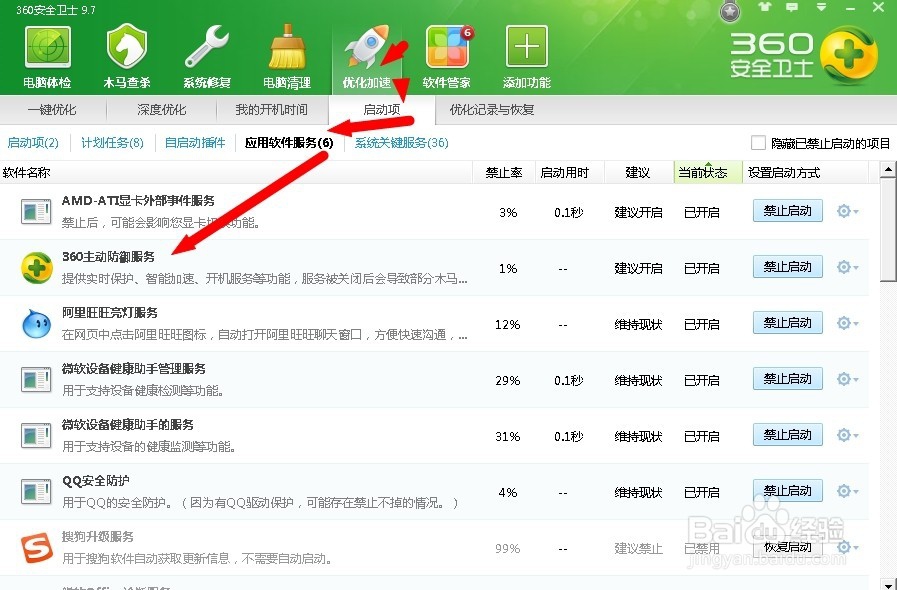Click 建议禁止 suggestion for 搜狗

coord(638,548)
